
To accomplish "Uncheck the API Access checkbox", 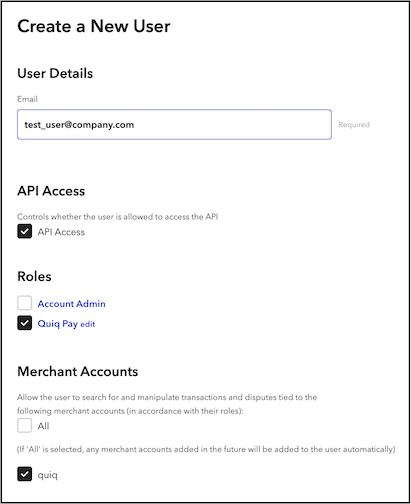I will [25, 231].
